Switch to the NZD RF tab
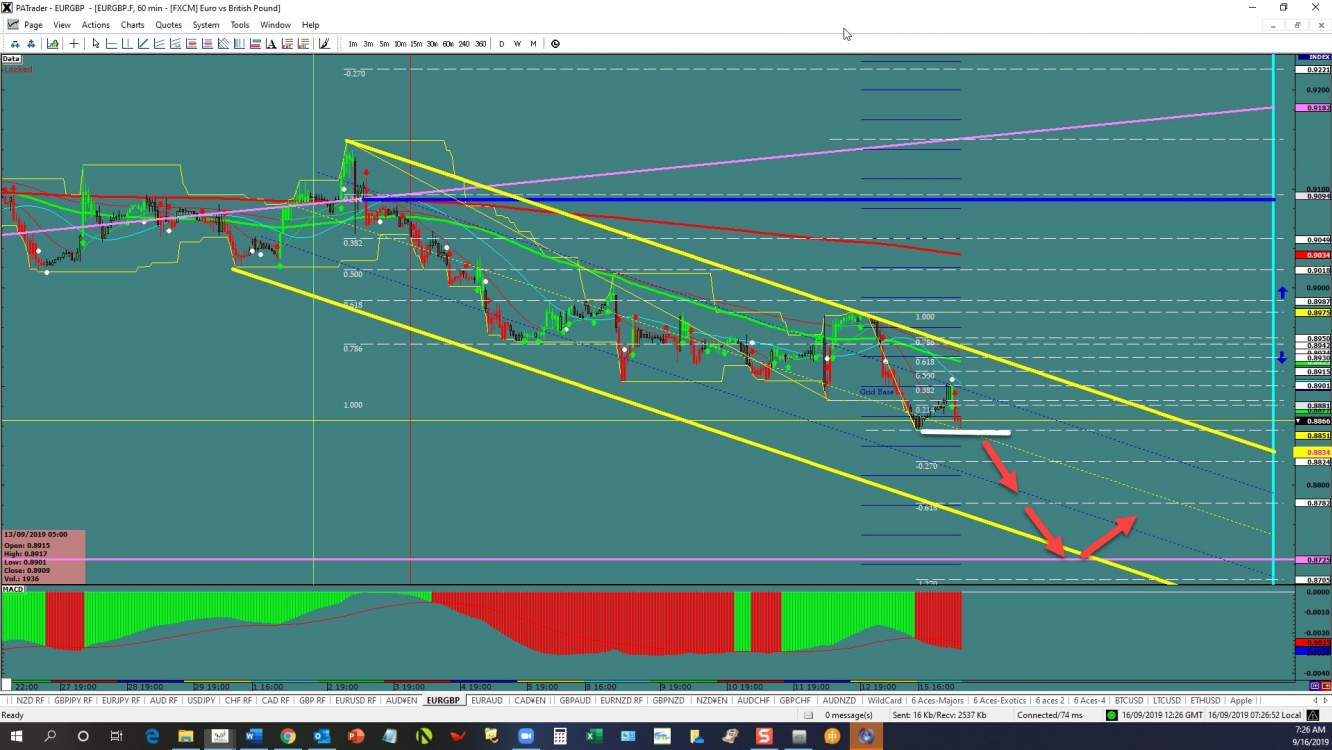Viewport: 1332px width, 750px height. pos(30,701)
